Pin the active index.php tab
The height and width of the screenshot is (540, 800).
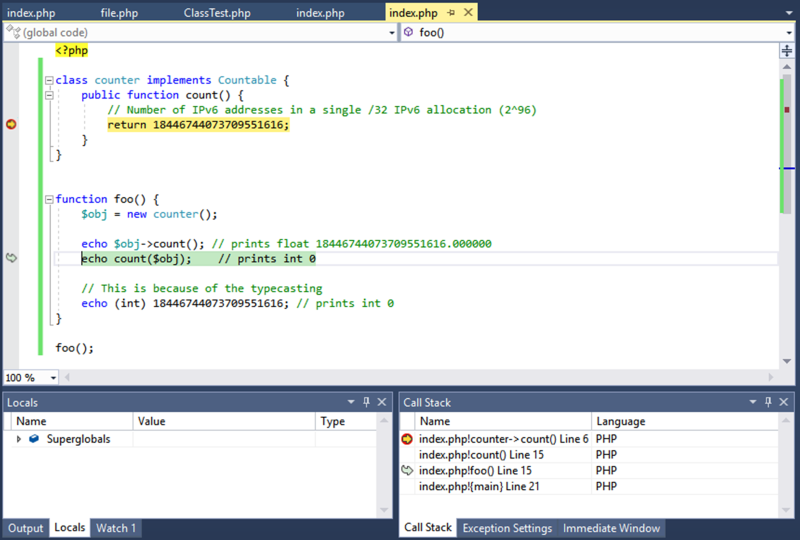click(451, 13)
